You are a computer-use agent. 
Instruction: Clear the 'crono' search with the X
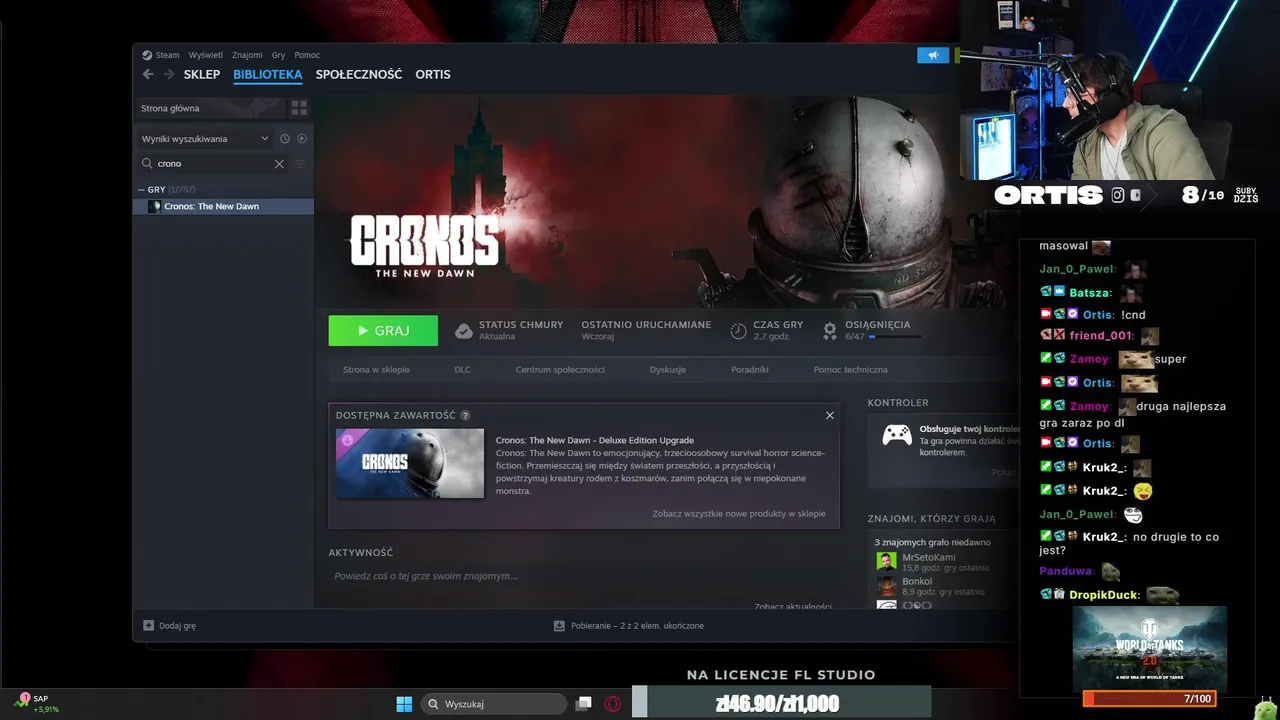click(x=279, y=164)
